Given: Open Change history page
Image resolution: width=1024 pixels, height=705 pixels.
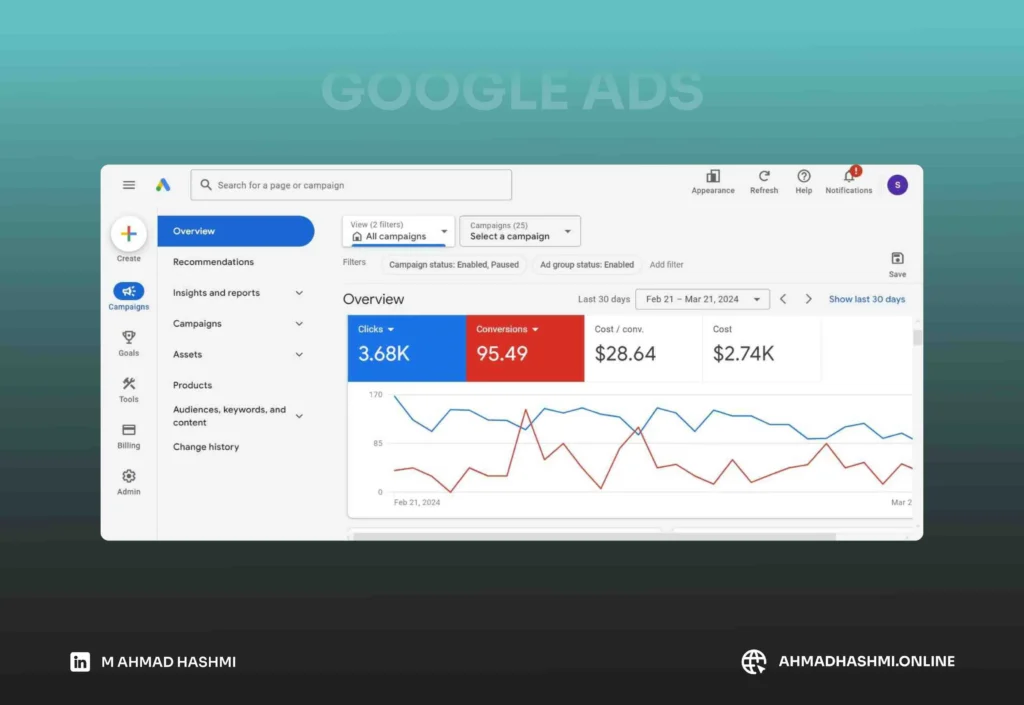Looking at the screenshot, I should 206,447.
